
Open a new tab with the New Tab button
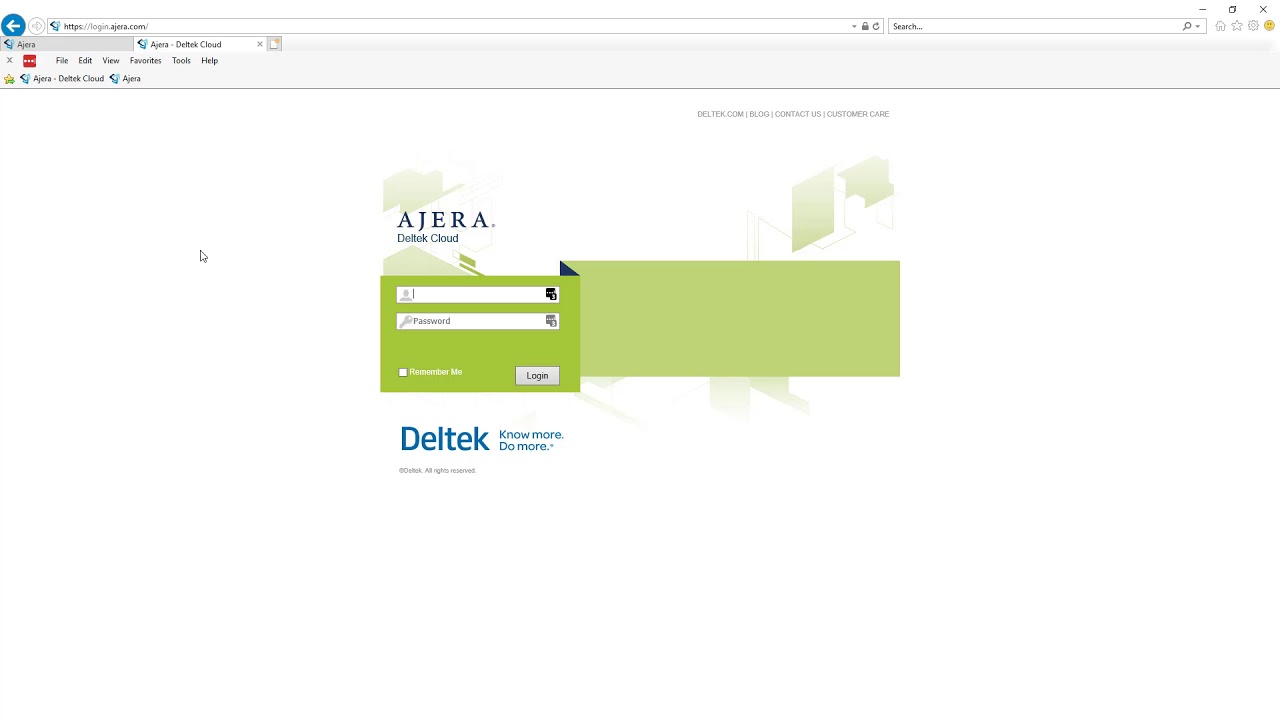[274, 44]
